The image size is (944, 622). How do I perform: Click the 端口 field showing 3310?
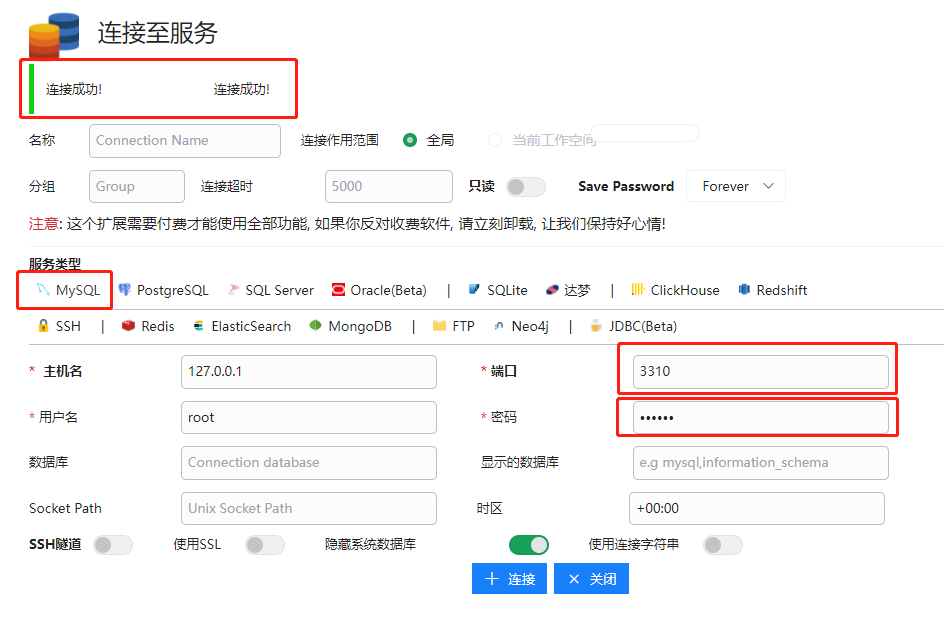(x=760, y=372)
